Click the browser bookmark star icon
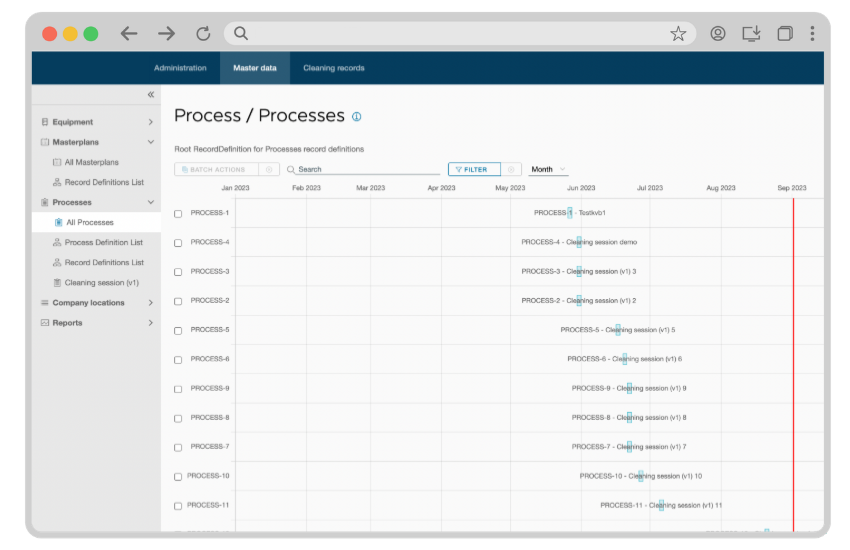The width and height of the screenshot is (850, 550). coord(678,34)
